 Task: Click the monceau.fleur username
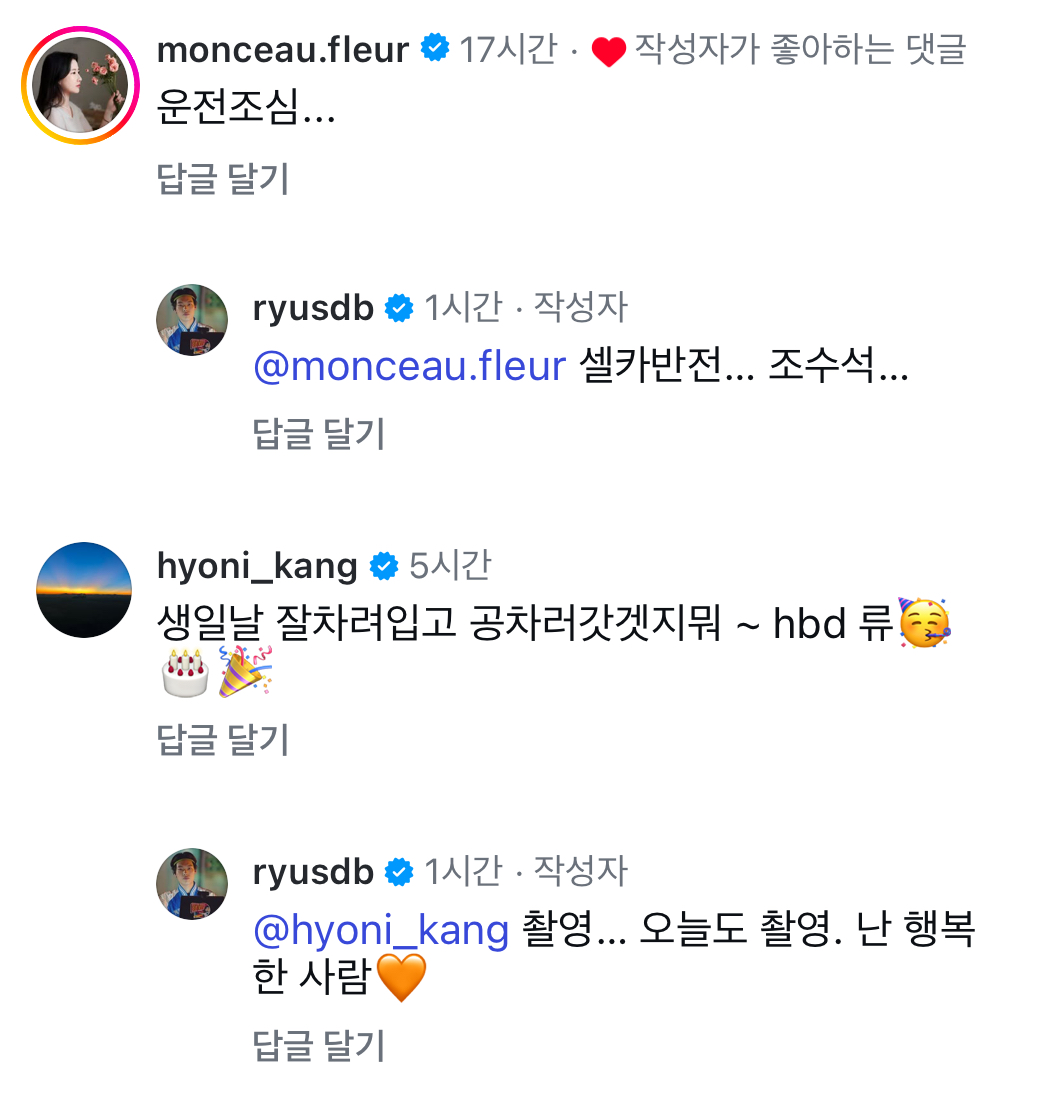tap(283, 50)
